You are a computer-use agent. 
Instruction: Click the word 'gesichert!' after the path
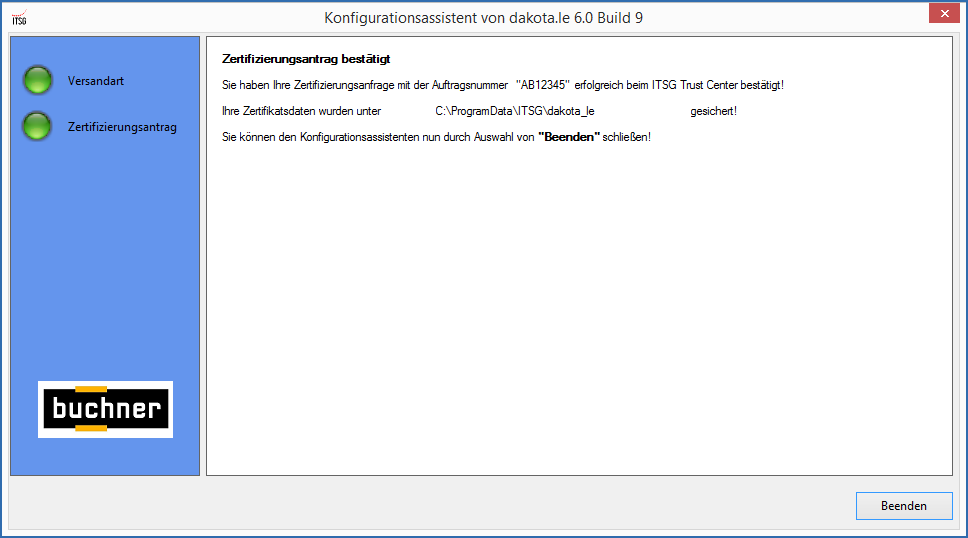(x=713, y=111)
